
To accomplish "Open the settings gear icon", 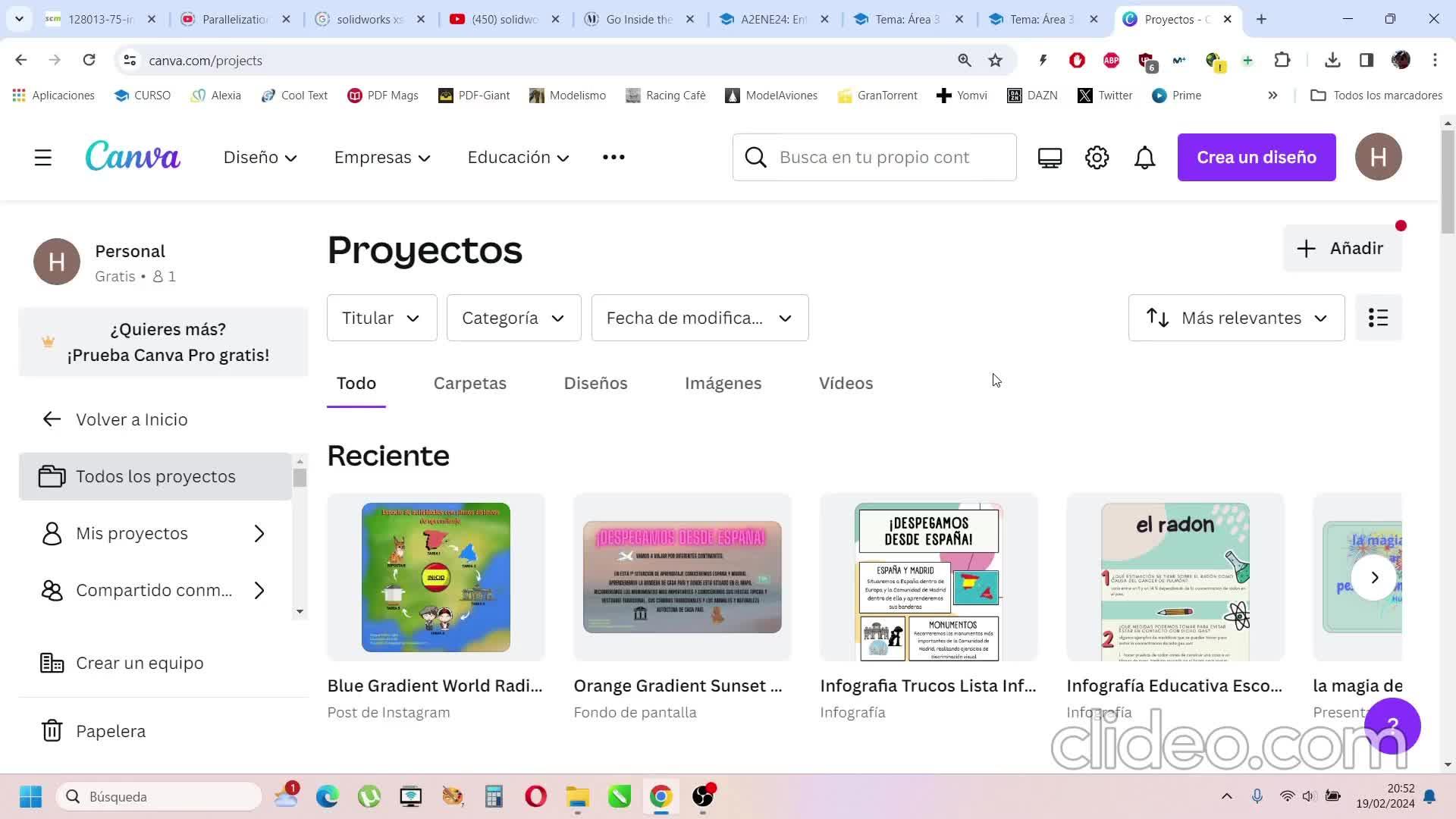I will pos(1097,158).
